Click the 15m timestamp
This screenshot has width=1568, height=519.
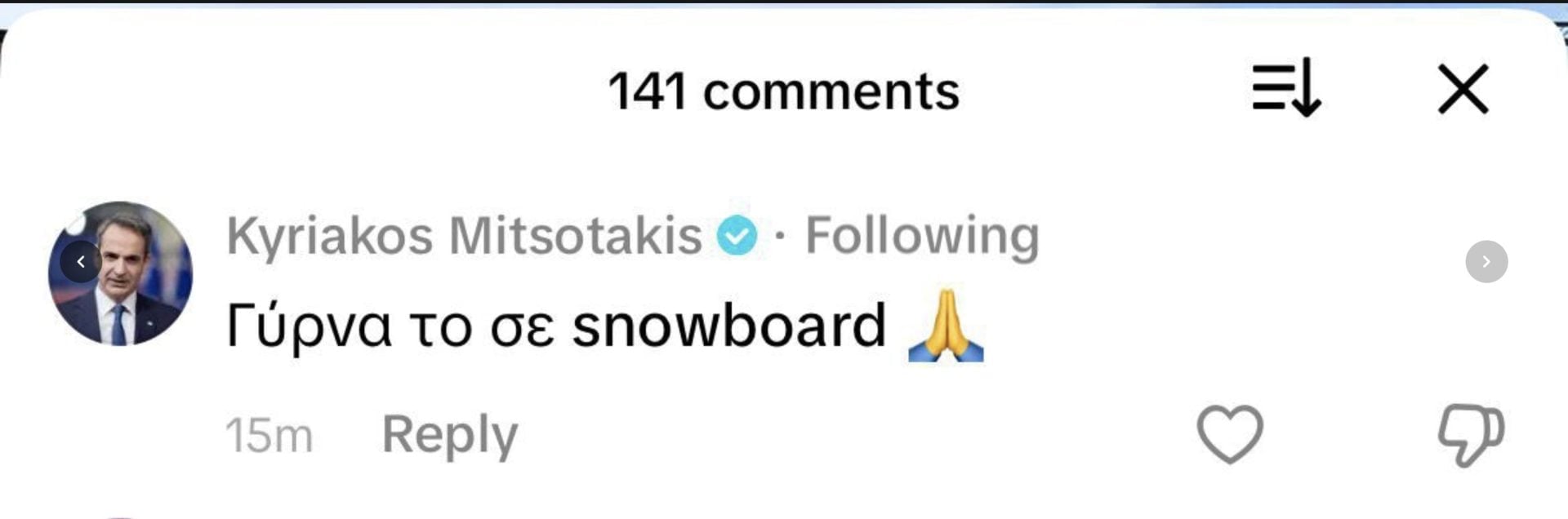(269, 436)
